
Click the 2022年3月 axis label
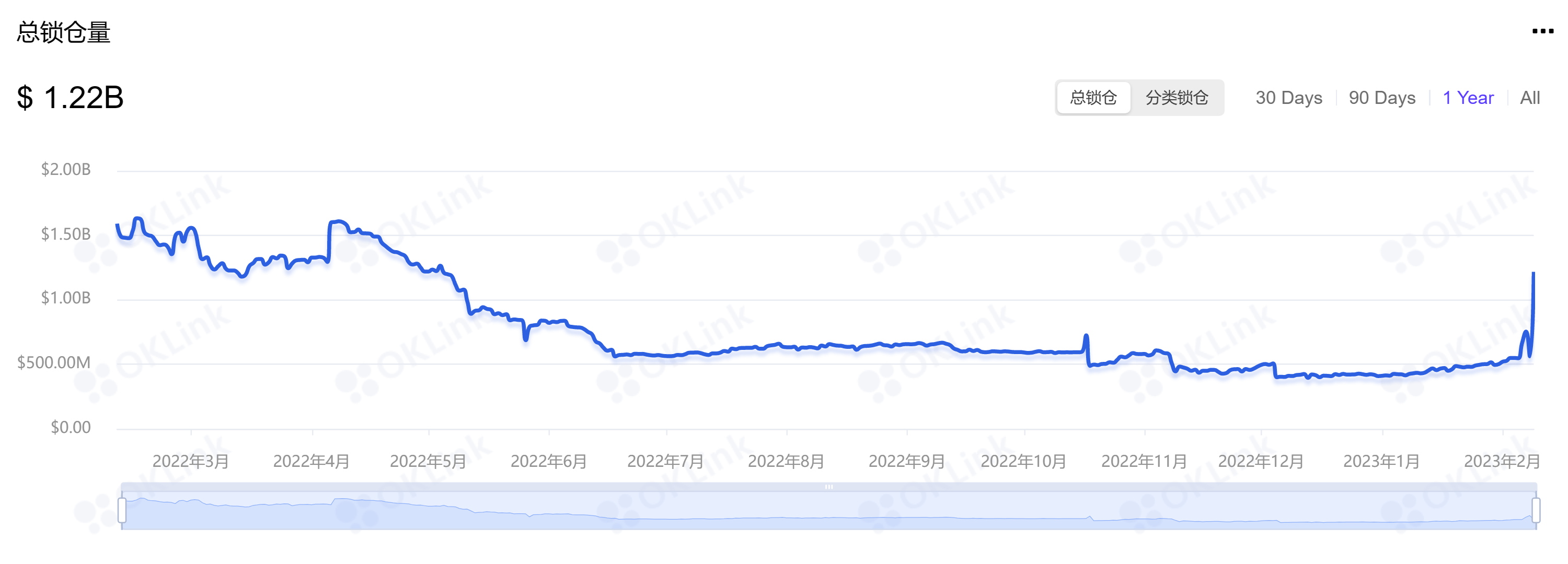coord(191,461)
